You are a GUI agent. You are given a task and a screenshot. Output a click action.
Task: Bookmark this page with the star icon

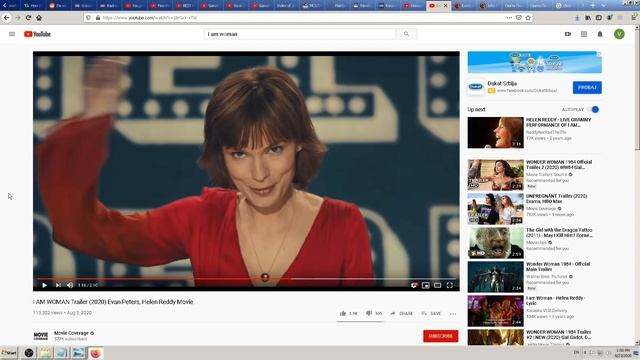click(528, 18)
